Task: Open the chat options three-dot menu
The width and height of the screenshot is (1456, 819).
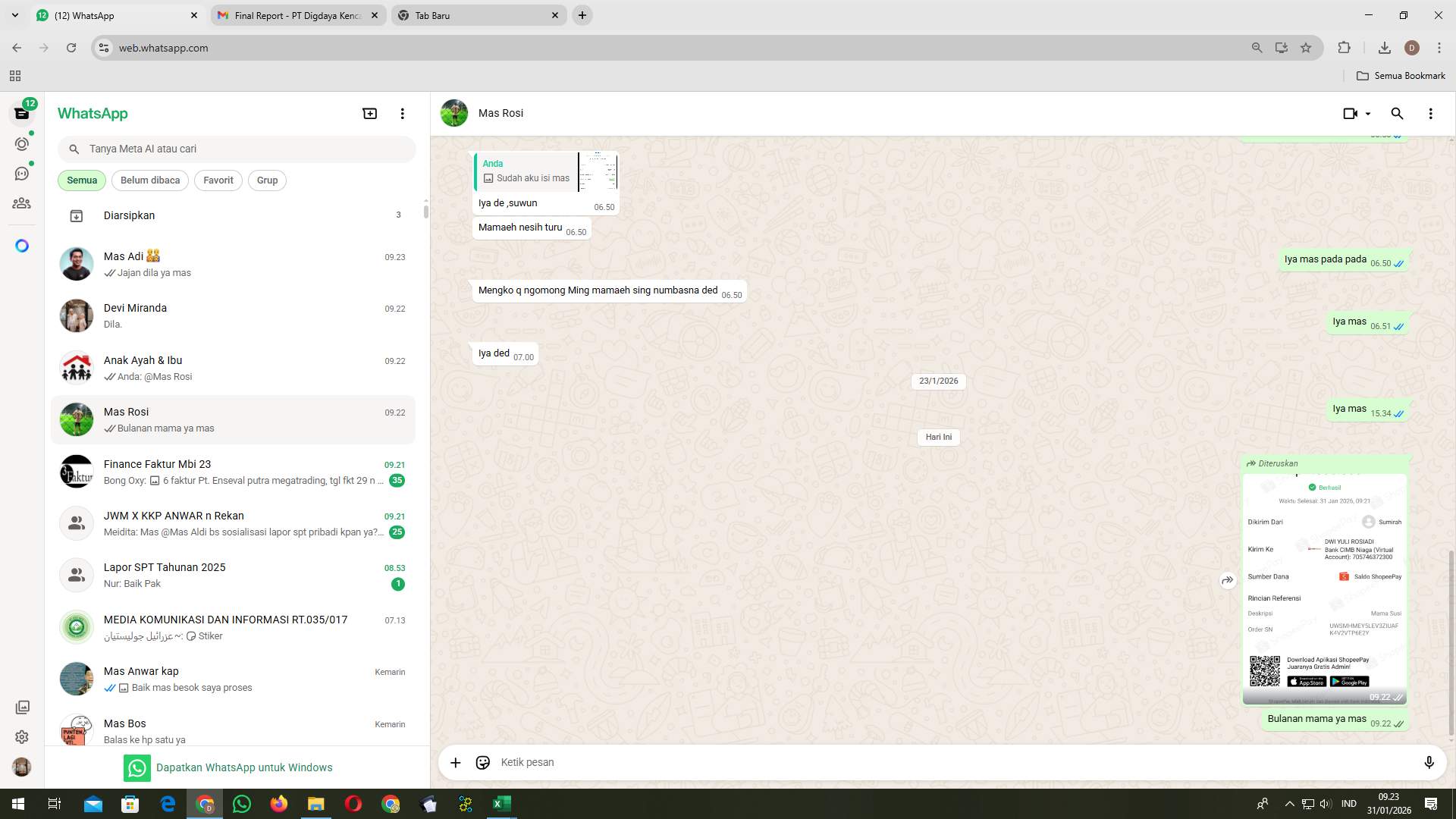Action: pyautogui.click(x=1430, y=113)
